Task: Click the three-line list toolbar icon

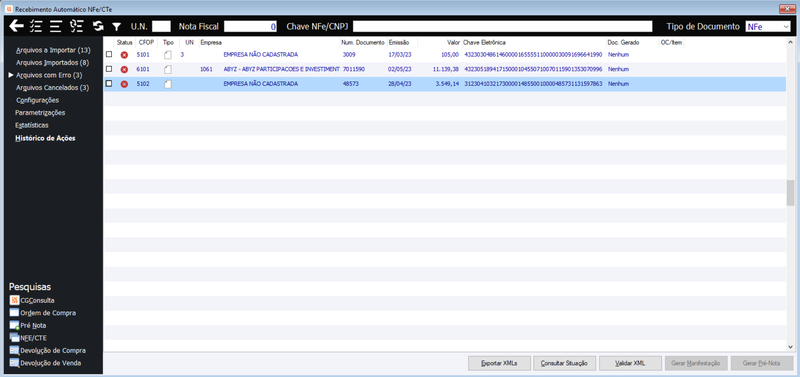Action: pos(56,26)
